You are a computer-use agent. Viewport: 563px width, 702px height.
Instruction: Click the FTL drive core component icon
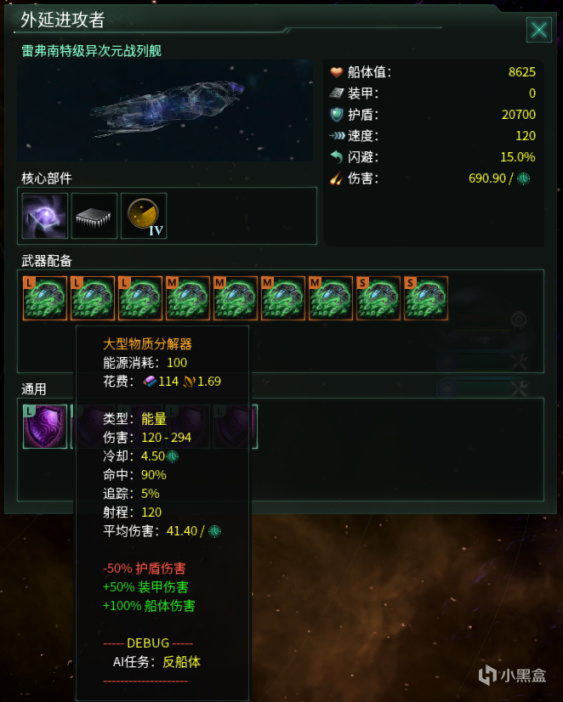pyautogui.click(x=45, y=216)
